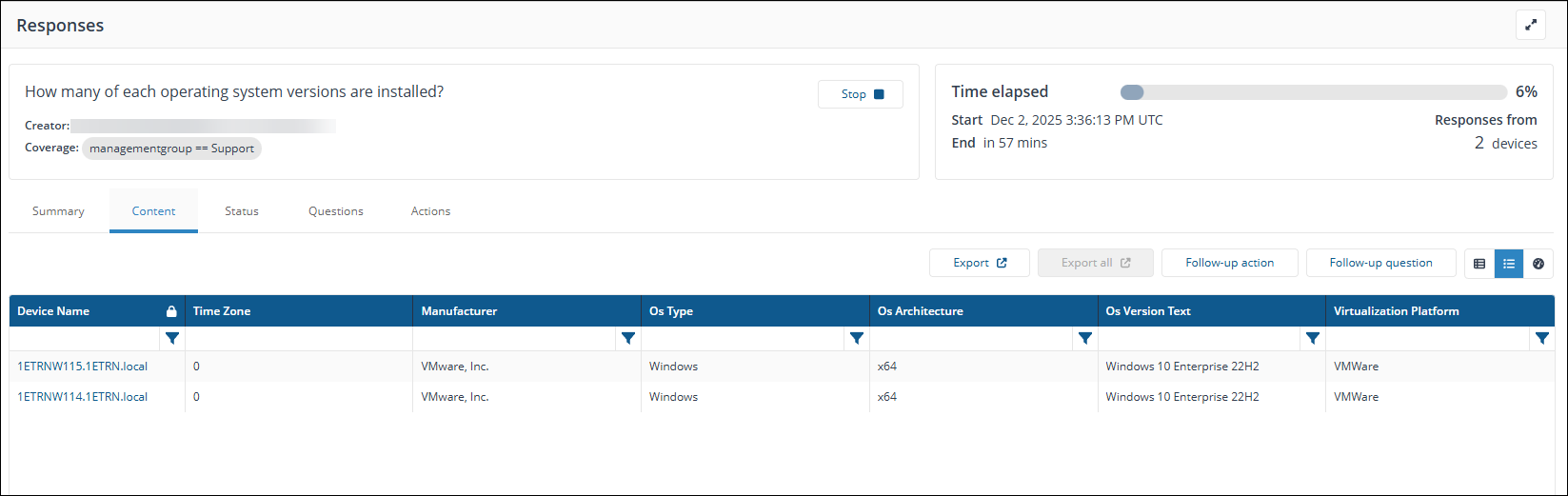Export the response content
1568x496 pixels.
point(979,263)
